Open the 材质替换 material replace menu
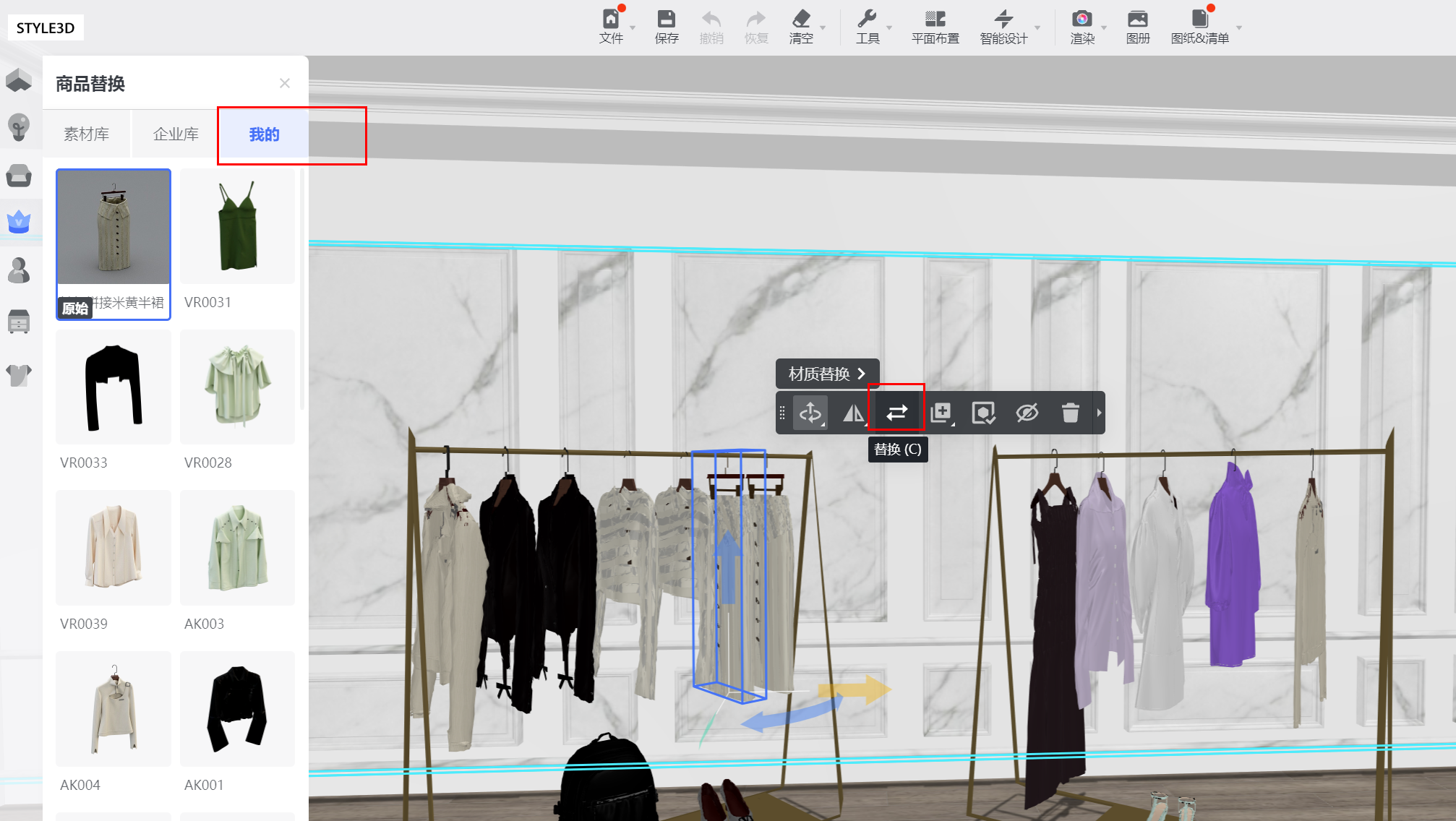This screenshot has height=821, width=1456. (827, 374)
